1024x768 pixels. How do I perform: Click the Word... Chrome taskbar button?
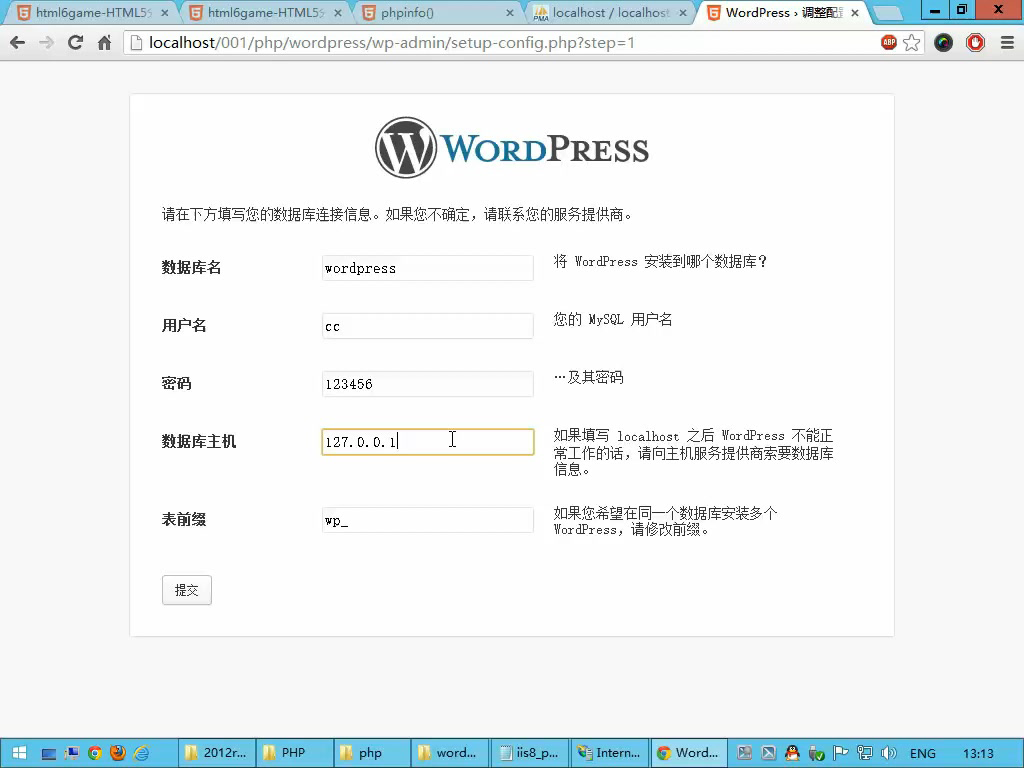688,753
